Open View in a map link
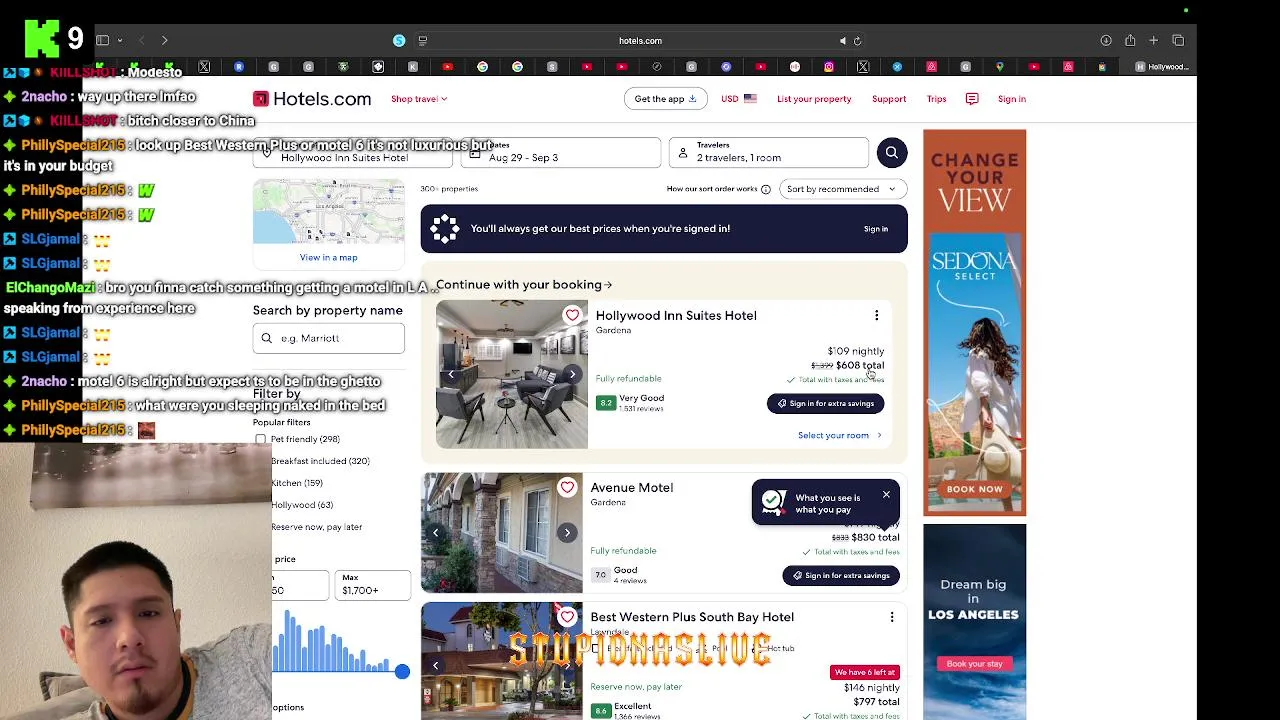Image resolution: width=1280 pixels, height=720 pixels. (x=328, y=258)
